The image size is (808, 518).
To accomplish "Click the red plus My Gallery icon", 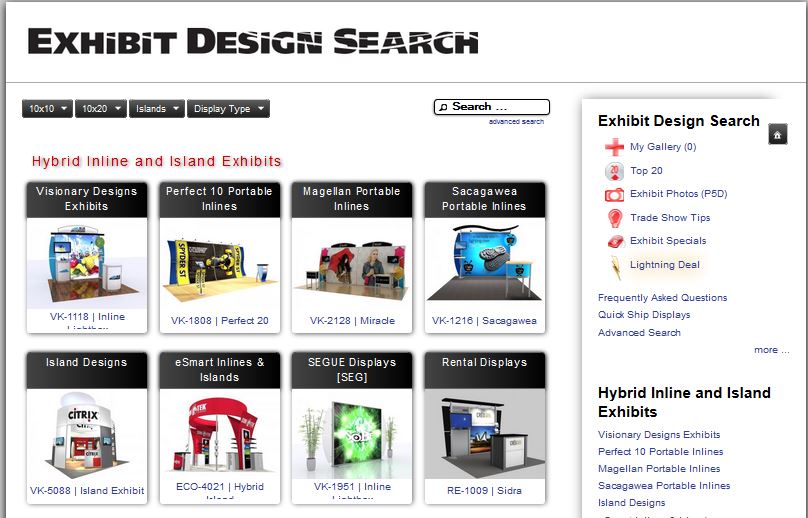I will [614, 147].
